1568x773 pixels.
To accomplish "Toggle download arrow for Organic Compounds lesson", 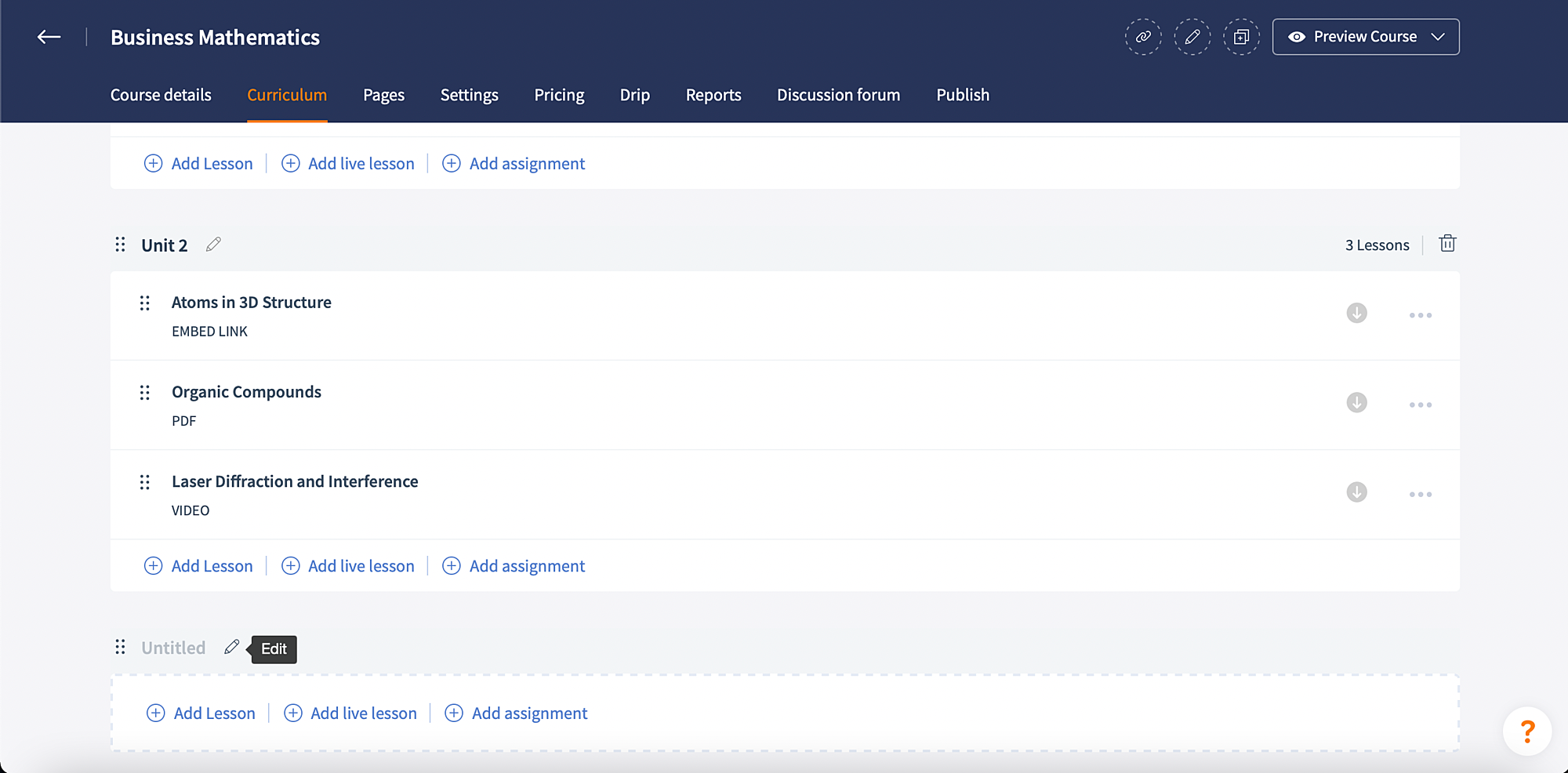I will [1356, 402].
